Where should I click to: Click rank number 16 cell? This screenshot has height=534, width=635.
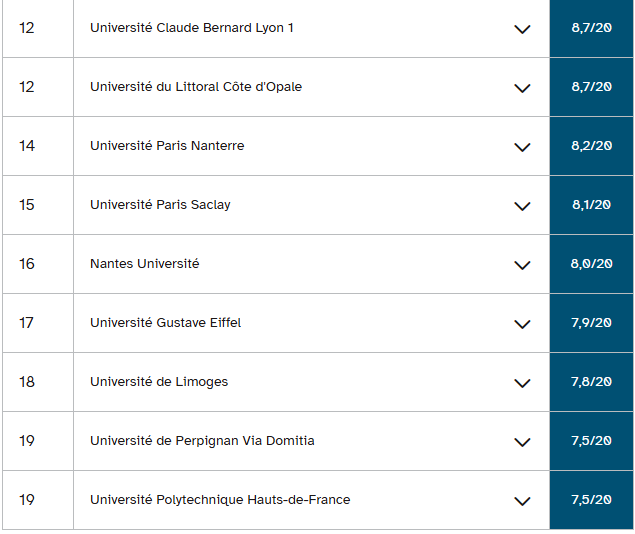pos(27,264)
